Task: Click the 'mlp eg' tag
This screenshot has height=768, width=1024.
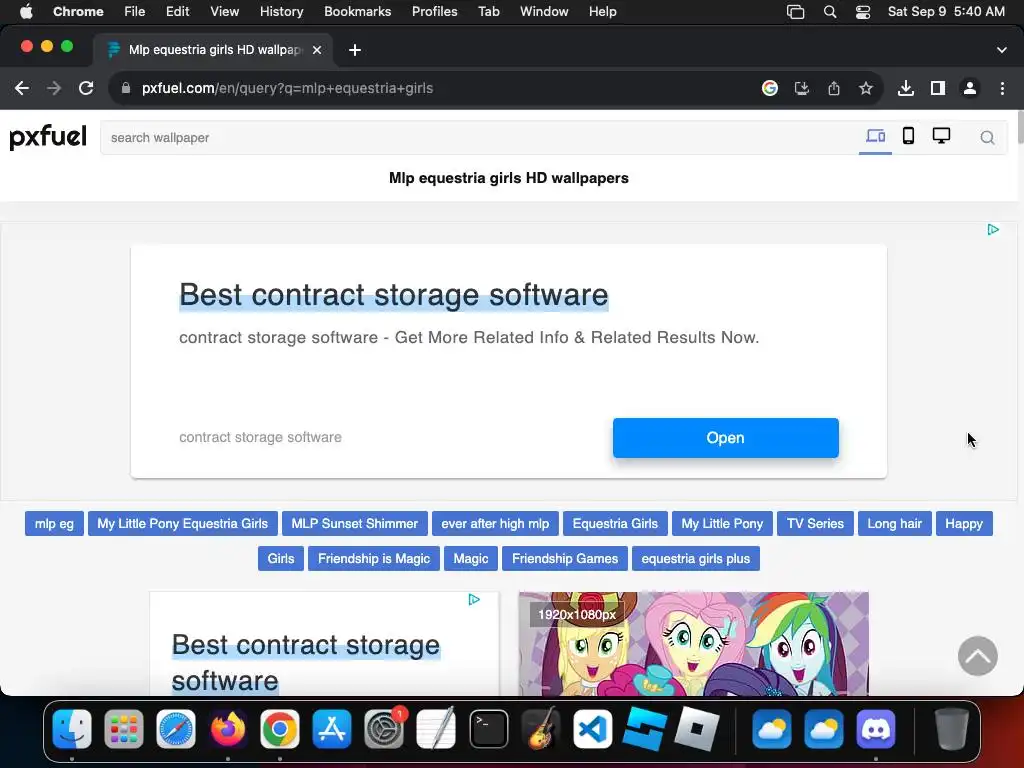Action: (x=54, y=524)
